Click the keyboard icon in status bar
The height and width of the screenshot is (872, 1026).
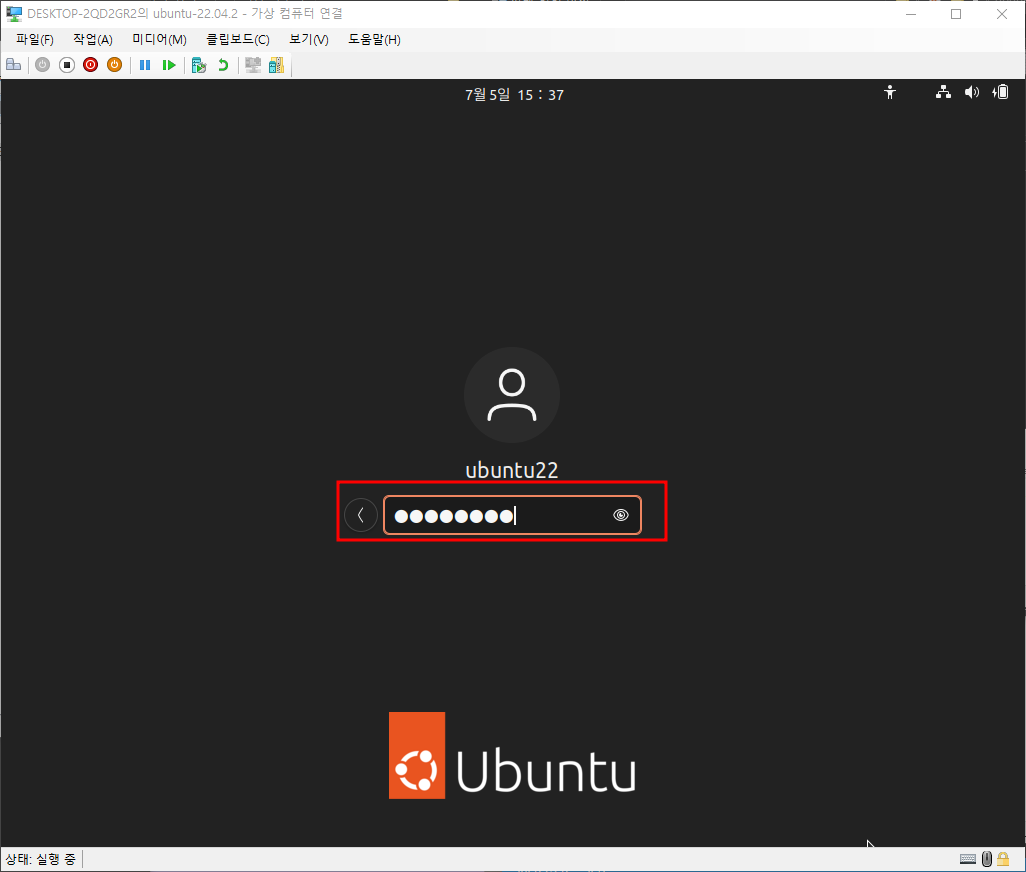(968, 859)
